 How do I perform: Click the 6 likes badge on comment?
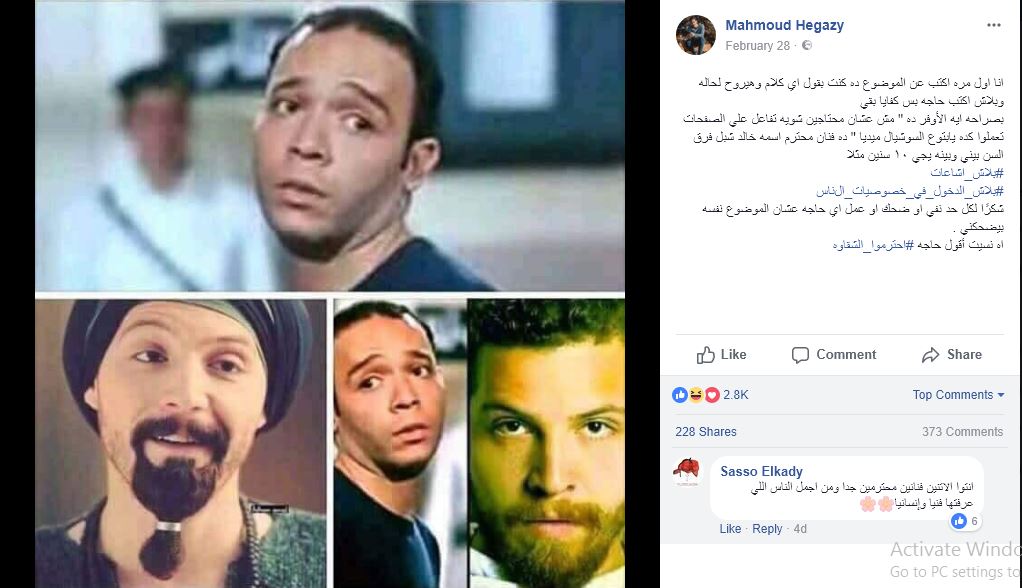pos(965,521)
